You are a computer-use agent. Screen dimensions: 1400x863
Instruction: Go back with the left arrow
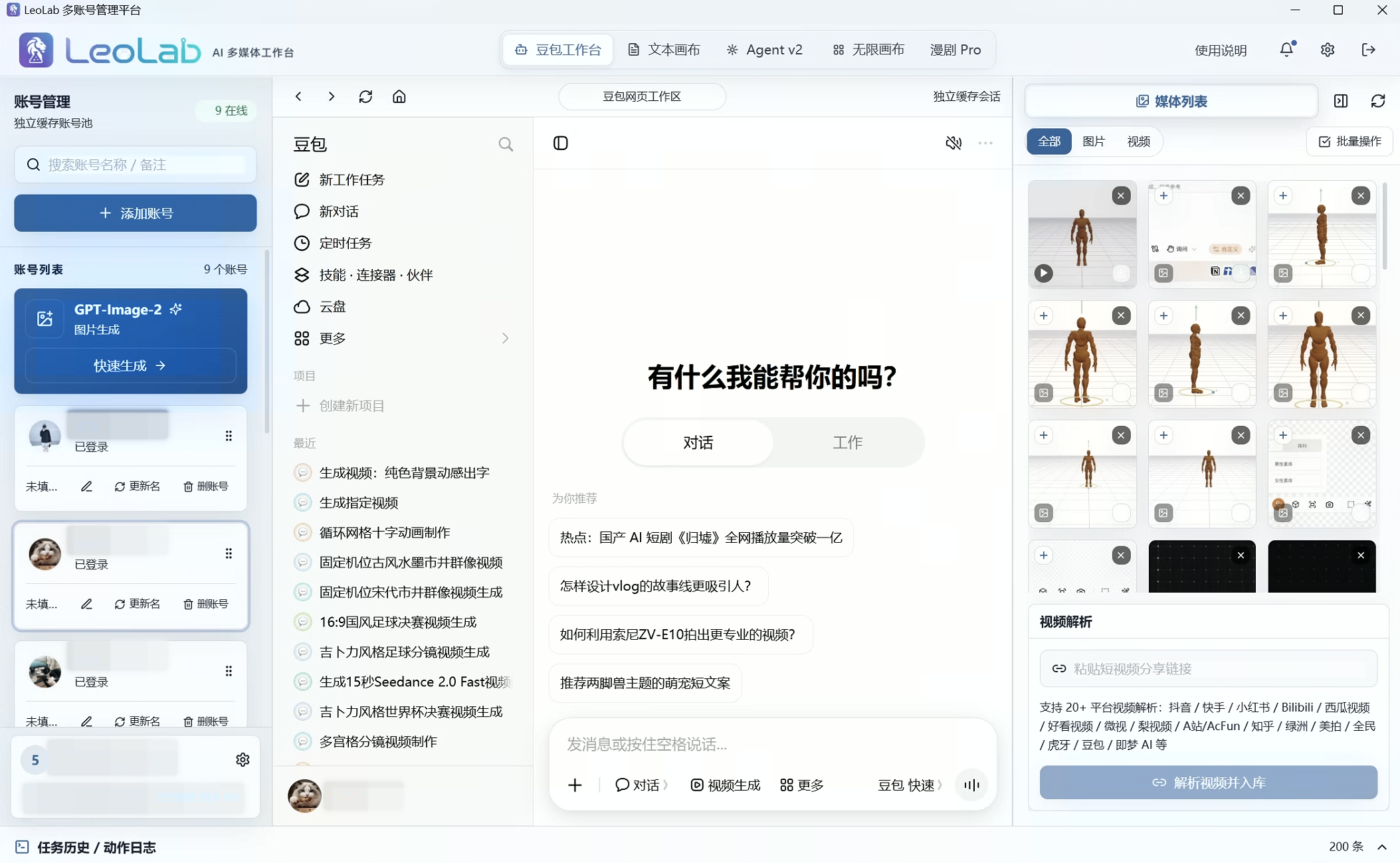(x=299, y=96)
